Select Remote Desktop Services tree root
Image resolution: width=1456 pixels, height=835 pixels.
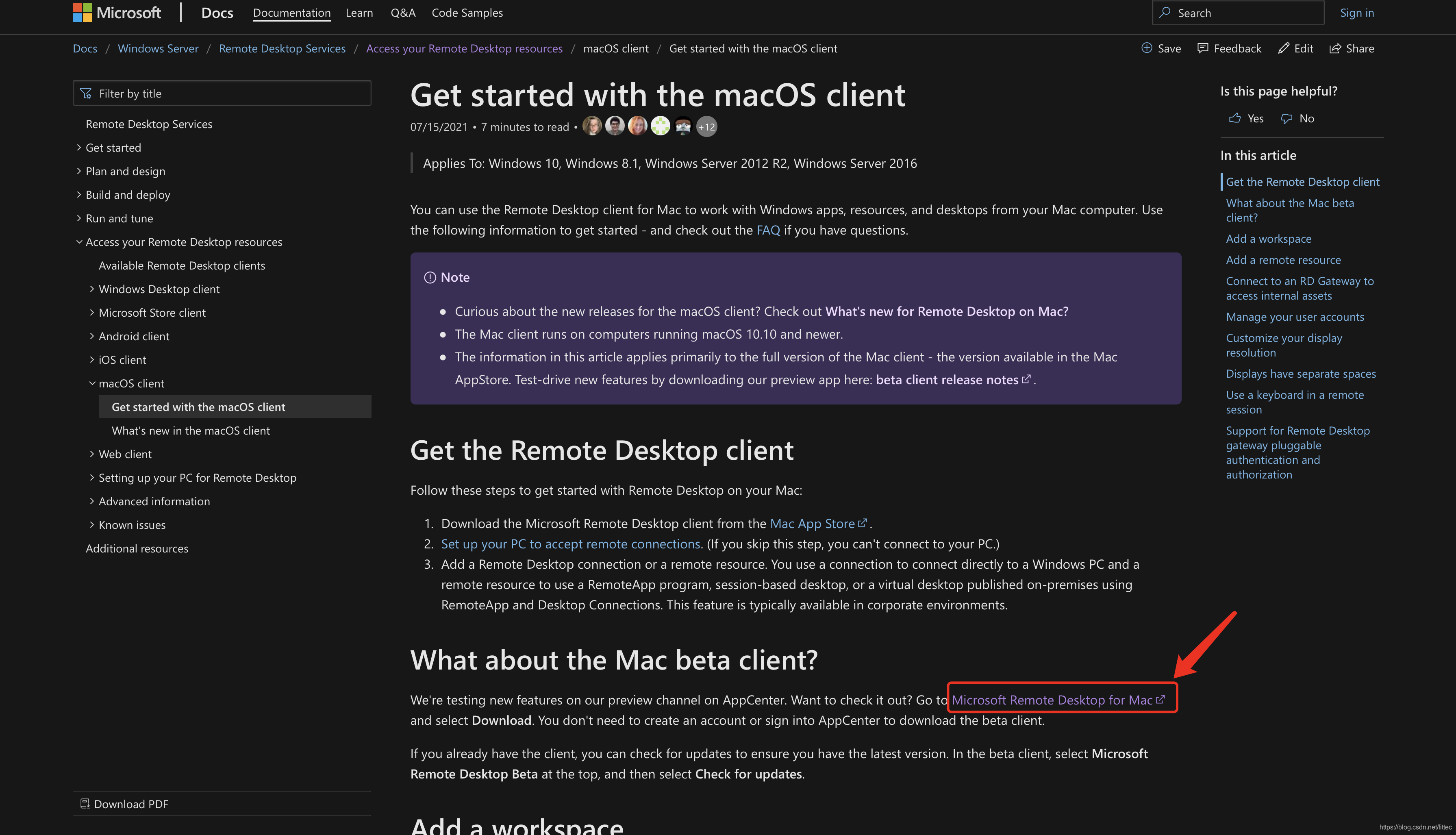coord(149,124)
